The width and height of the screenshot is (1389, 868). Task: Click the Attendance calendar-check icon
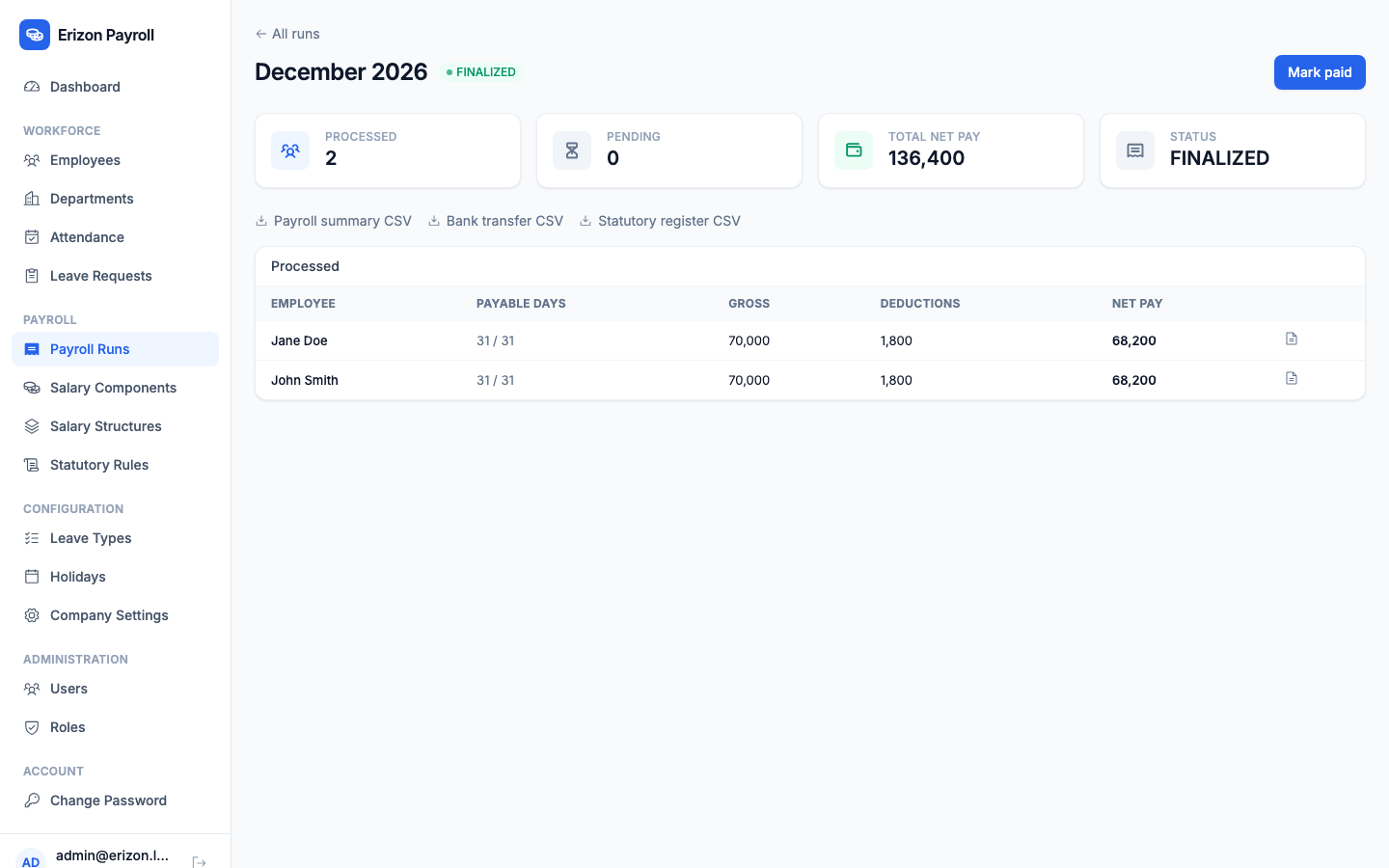pos(32,237)
